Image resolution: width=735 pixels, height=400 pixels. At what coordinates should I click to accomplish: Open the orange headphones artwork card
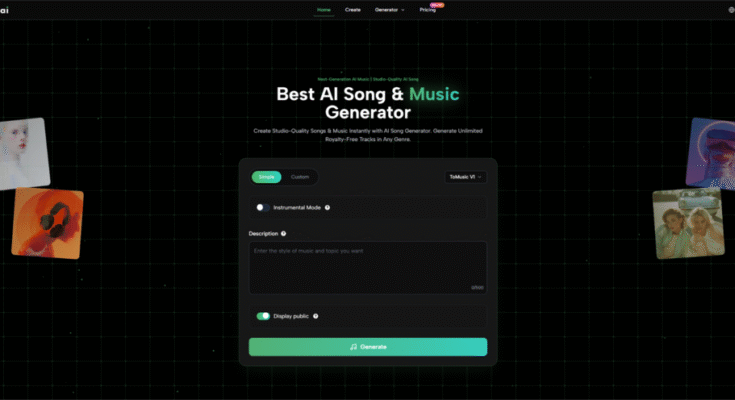pyautogui.click(x=47, y=223)
